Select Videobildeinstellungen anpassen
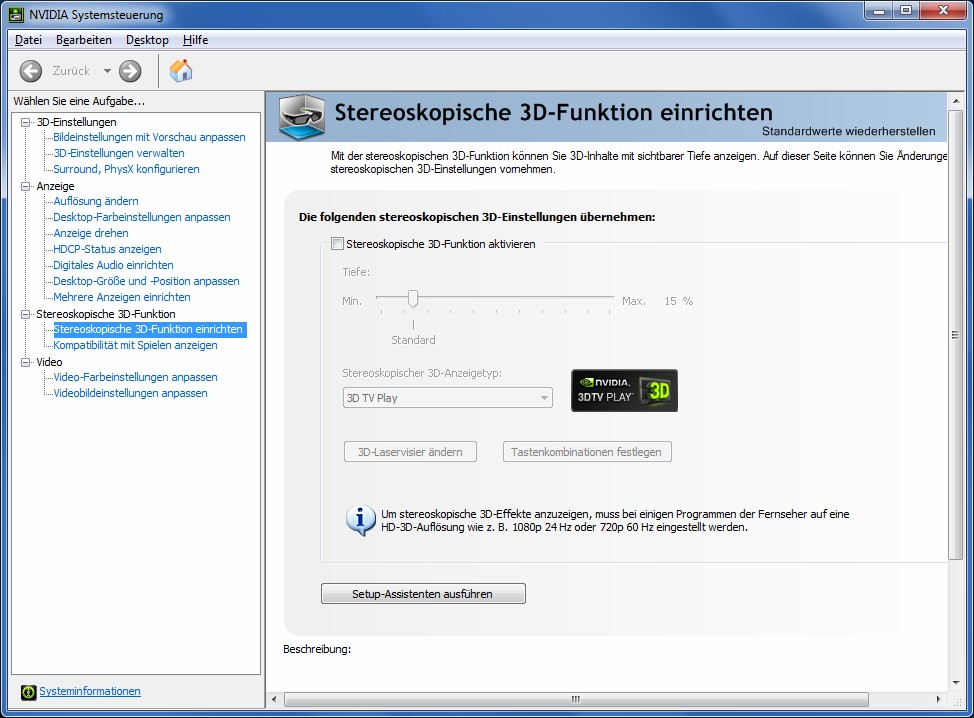 [x=130, y=393]
